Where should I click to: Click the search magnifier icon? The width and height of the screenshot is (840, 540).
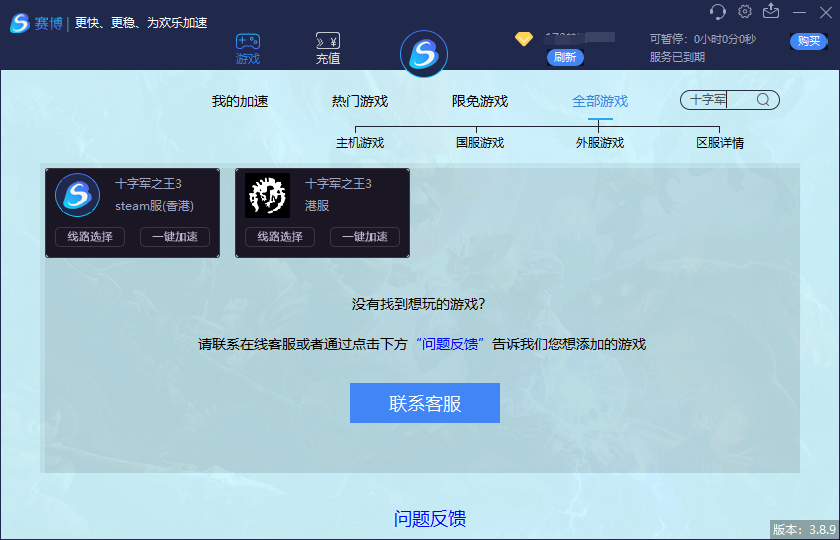click(763, 100)
